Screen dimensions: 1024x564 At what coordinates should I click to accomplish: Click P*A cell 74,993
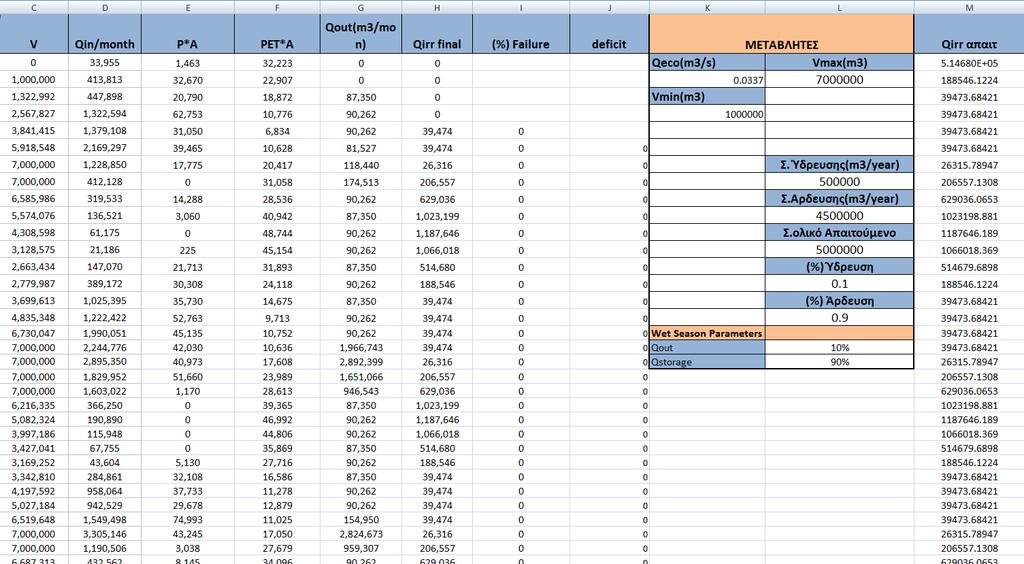(187, 520)
